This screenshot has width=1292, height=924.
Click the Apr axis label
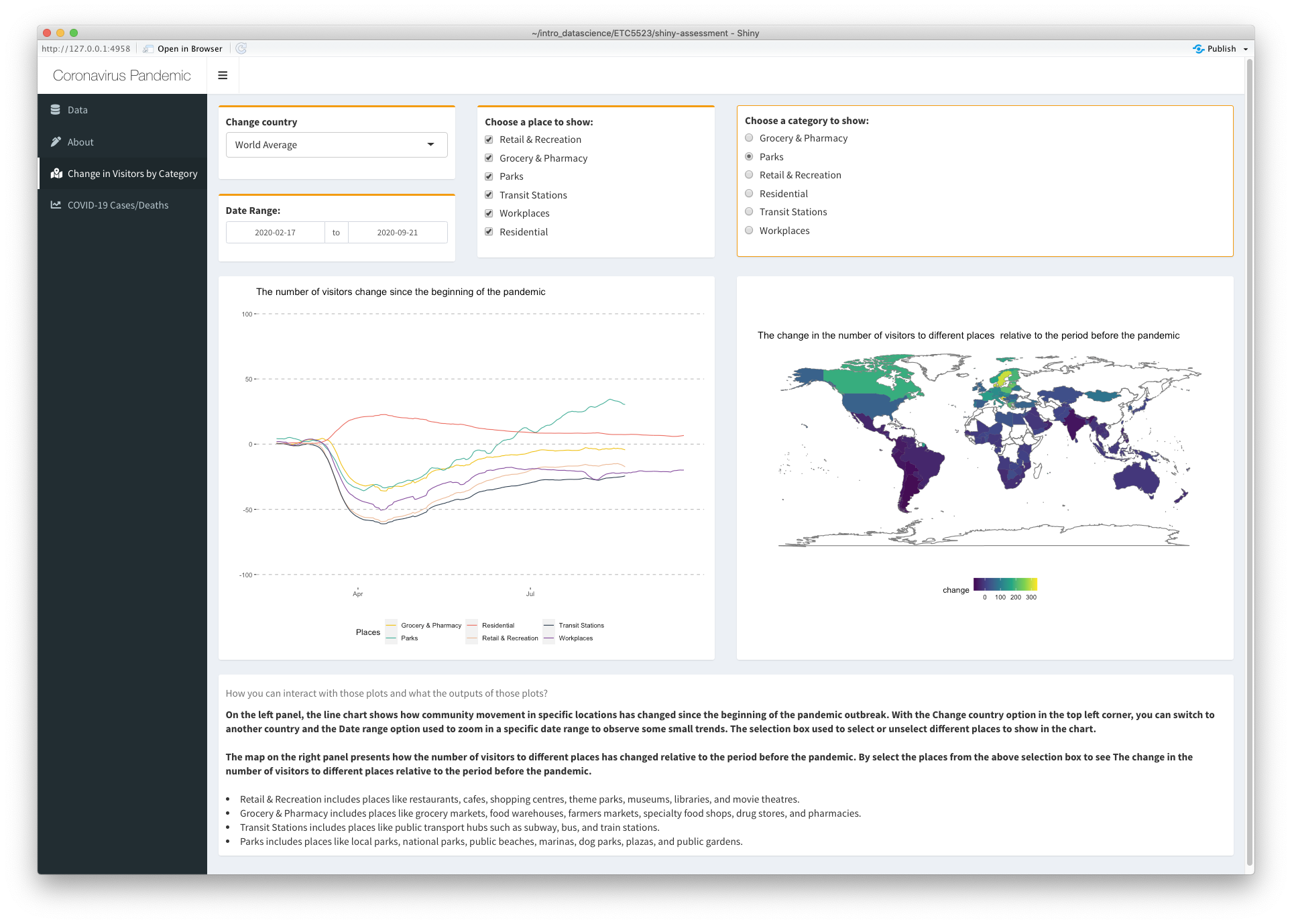tap(358, 594)
